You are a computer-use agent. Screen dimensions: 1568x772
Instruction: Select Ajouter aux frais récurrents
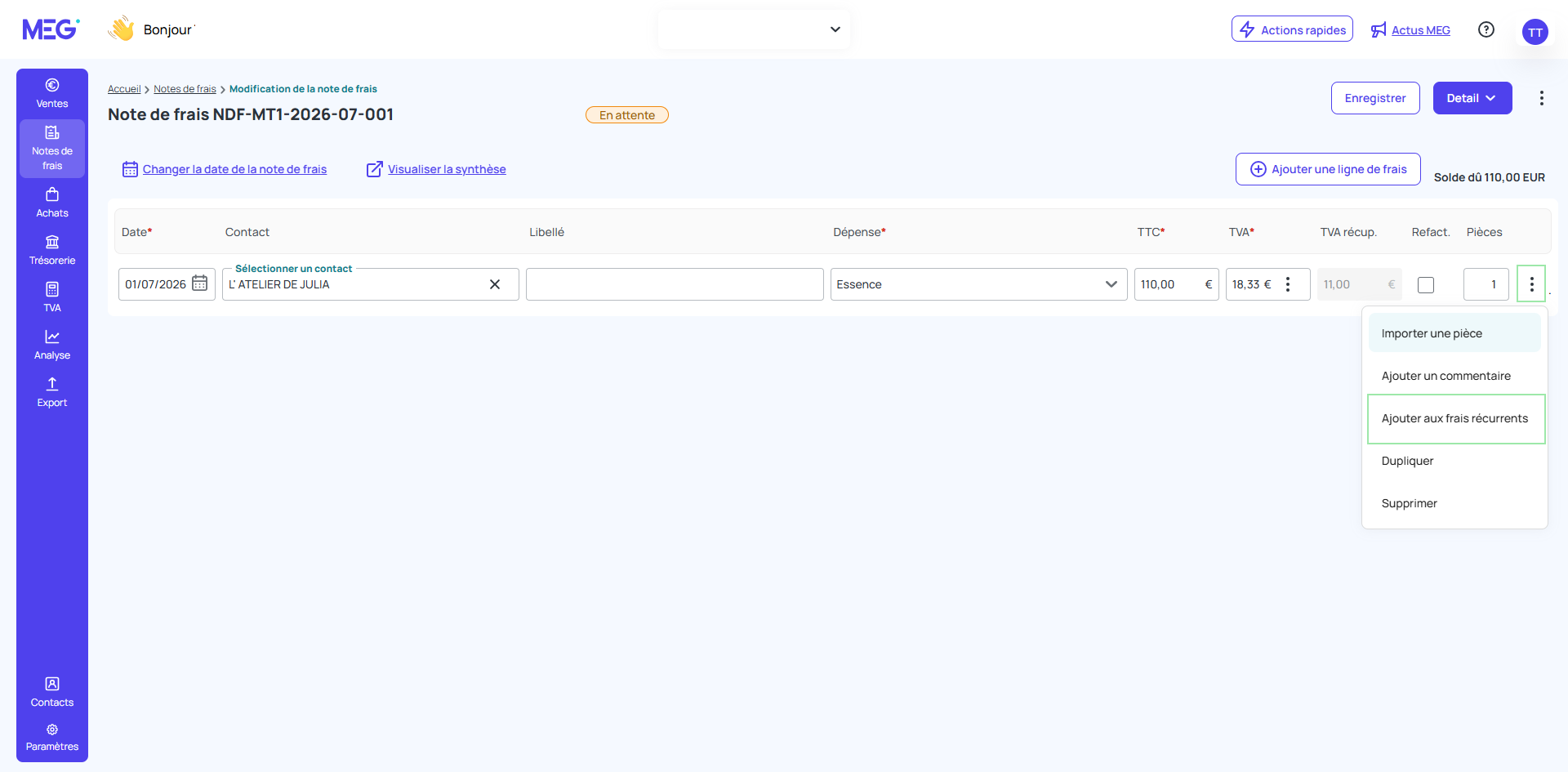tap(1456, 419)
